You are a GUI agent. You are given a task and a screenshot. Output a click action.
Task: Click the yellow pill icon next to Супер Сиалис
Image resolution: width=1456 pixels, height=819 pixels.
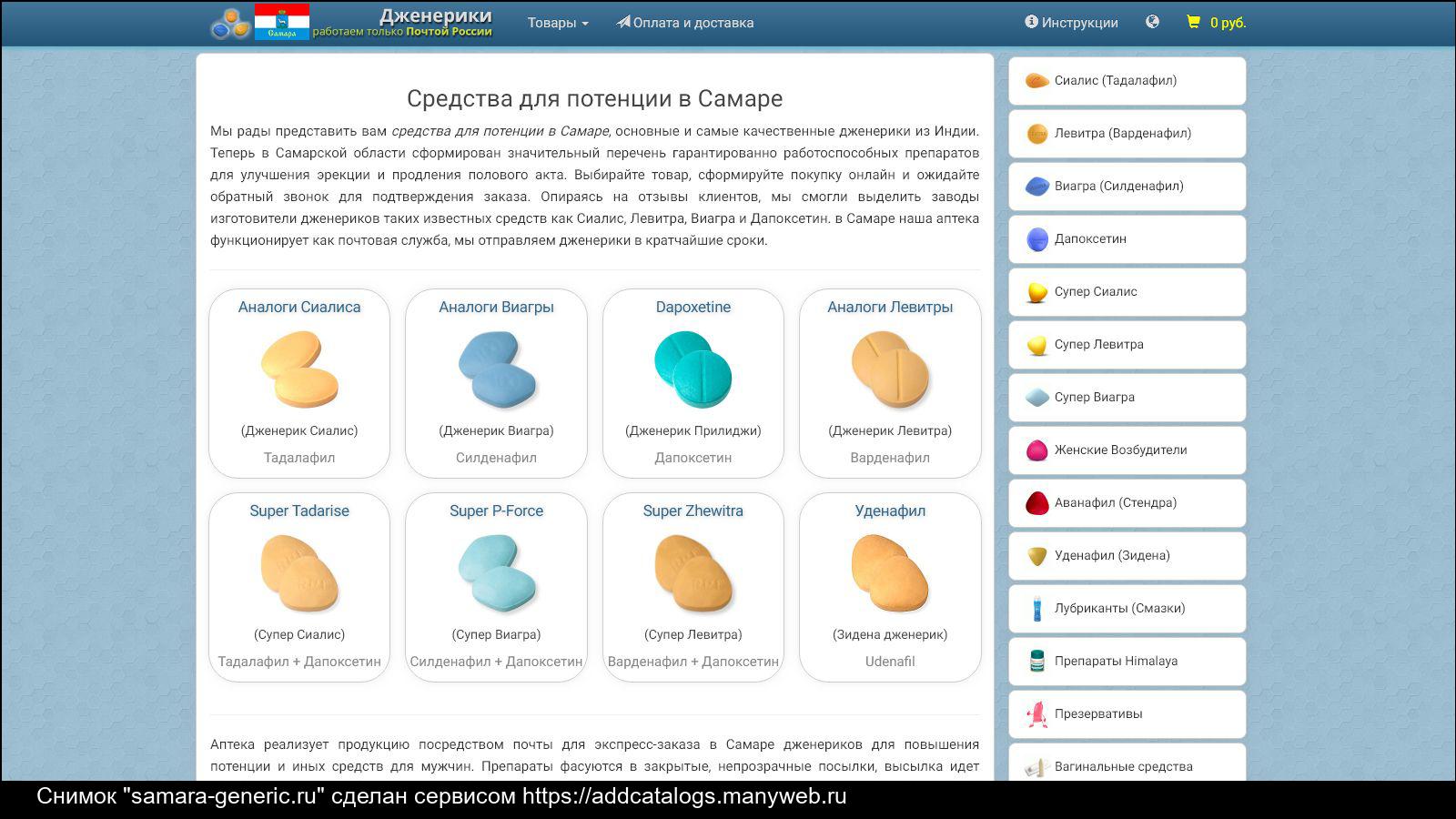coord(1036,292)
